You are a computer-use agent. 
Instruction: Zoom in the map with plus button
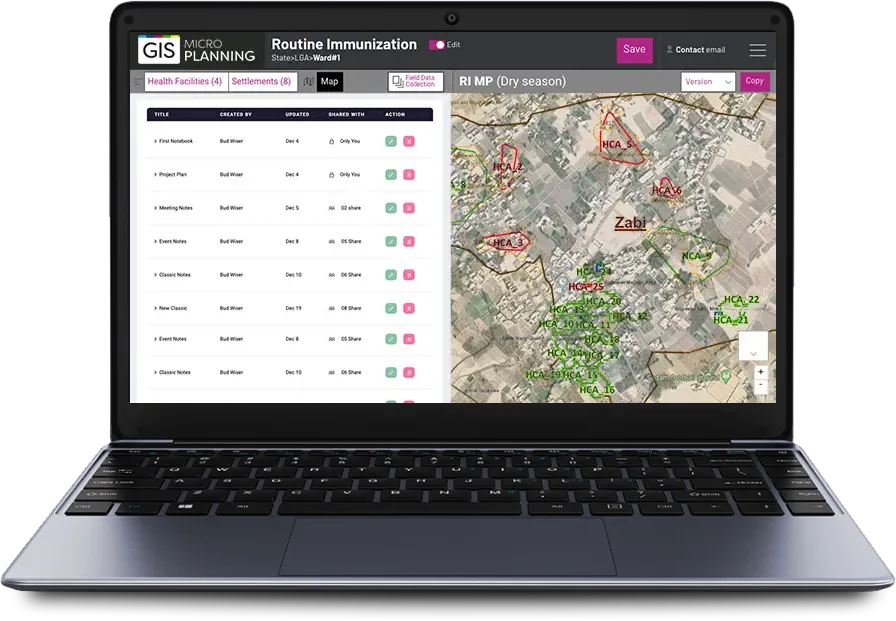761,372
